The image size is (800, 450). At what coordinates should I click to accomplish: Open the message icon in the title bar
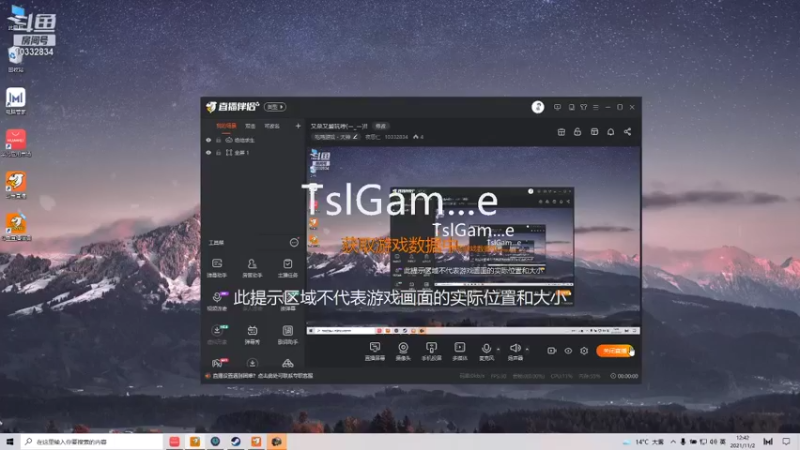pos(557,107)
